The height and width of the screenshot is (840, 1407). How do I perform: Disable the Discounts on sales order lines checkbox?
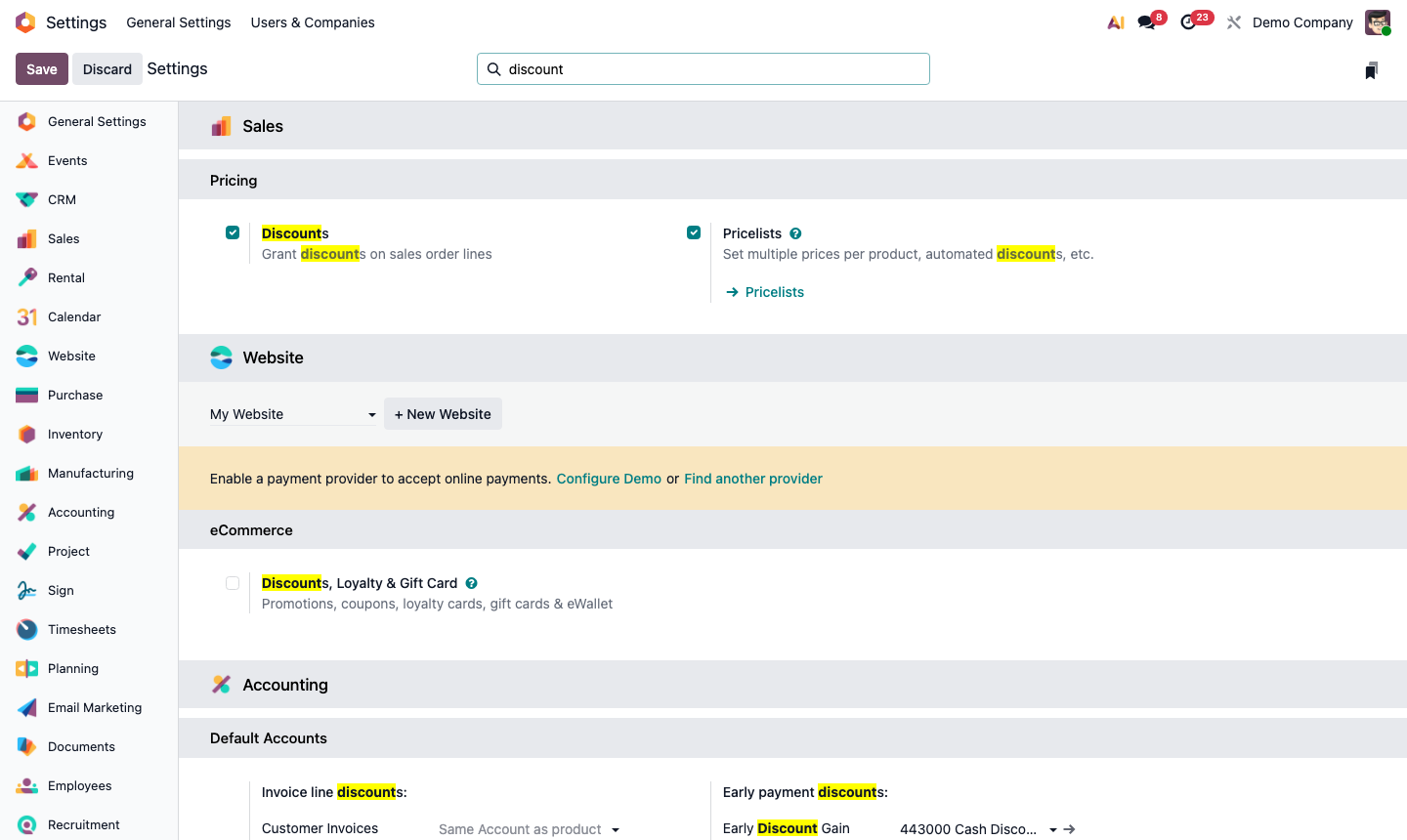(233, 232)
